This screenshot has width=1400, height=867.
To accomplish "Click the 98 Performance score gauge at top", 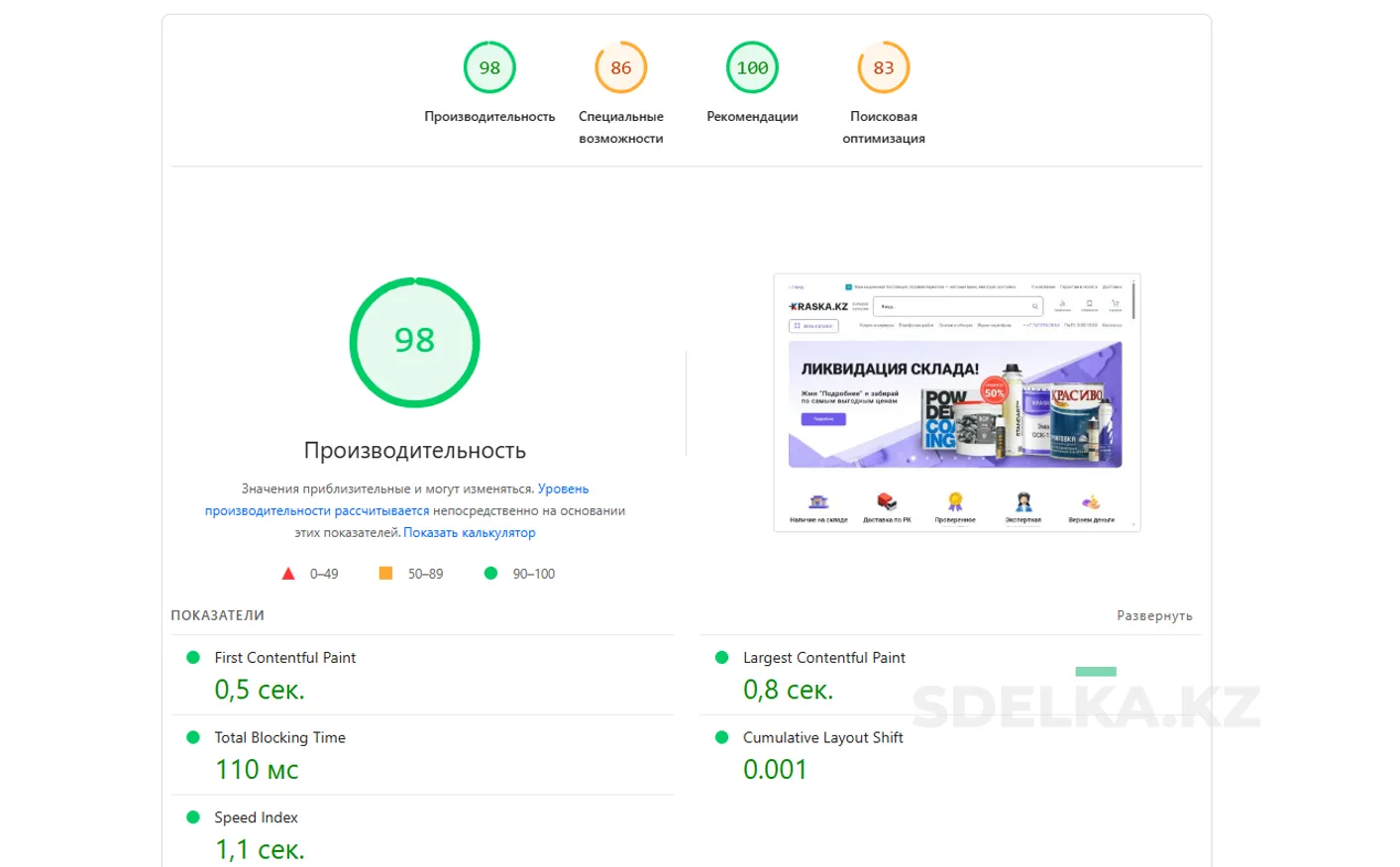I will (x=489, y=67).
